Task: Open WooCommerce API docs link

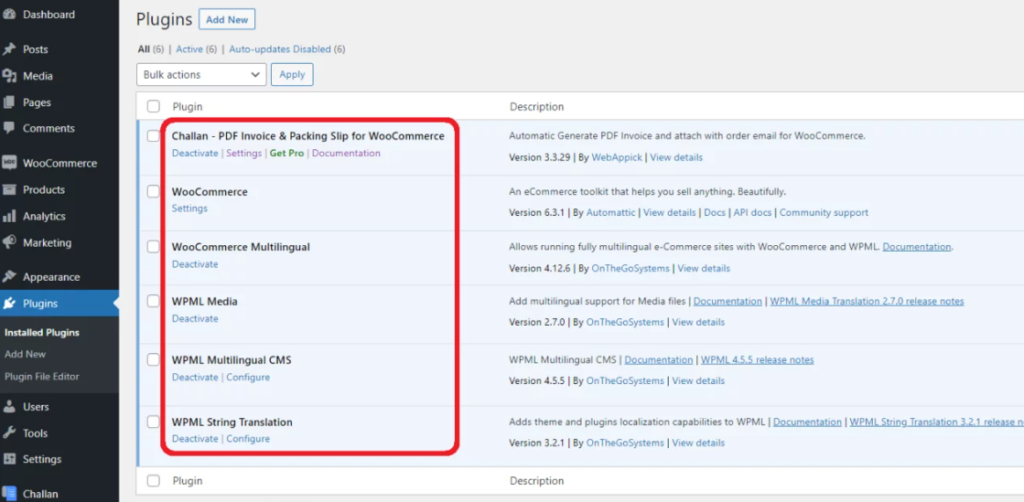Action: (752, 213)
